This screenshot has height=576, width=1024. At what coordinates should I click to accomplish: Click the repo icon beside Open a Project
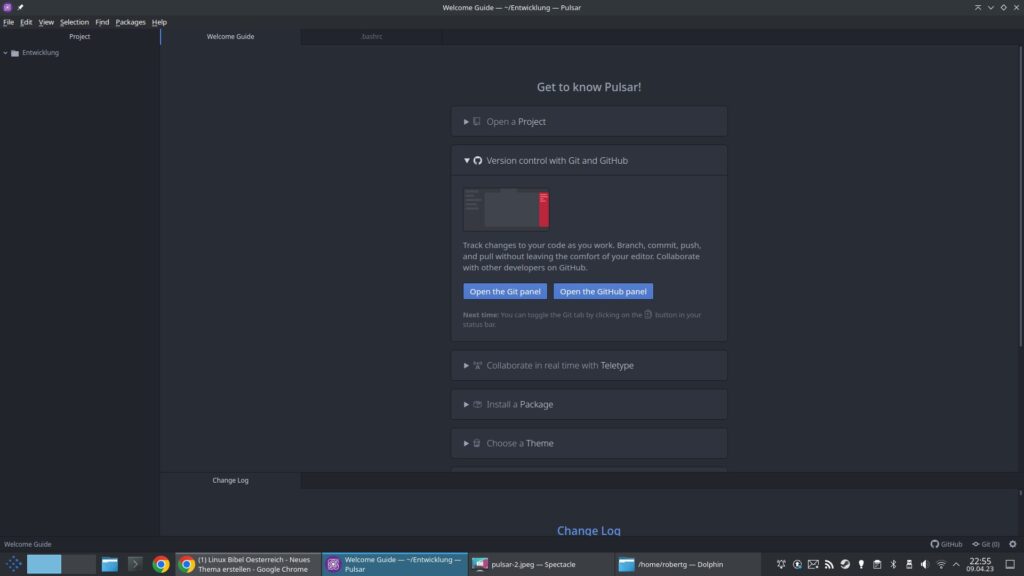point(477,121)
